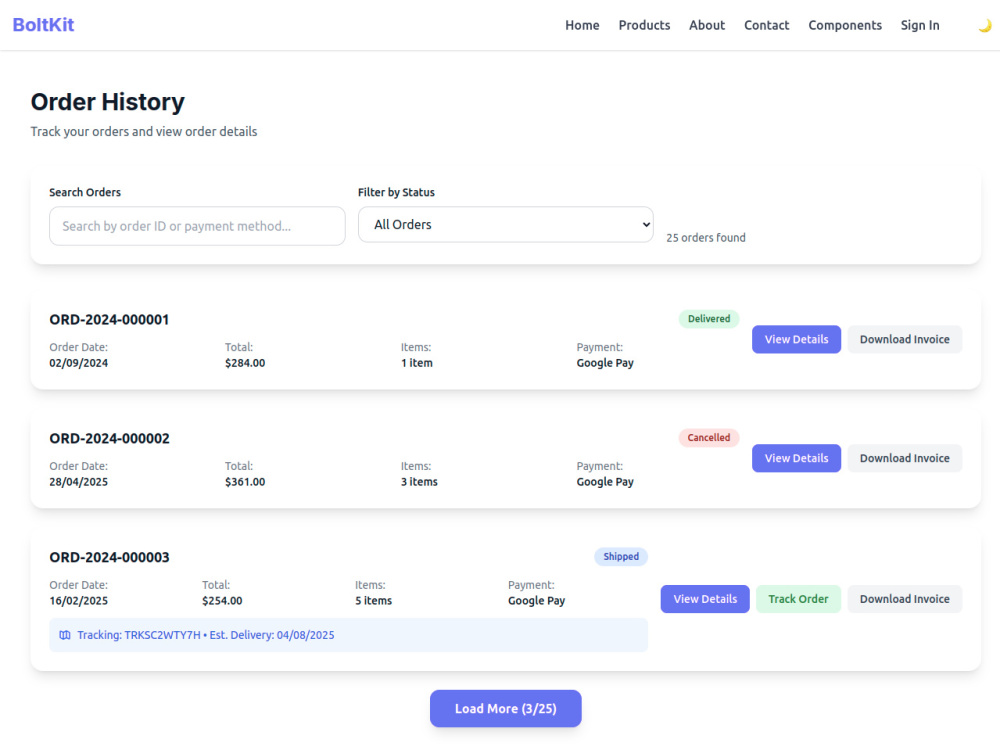
Task: Click the Shipped status badge
Action: pyautogui.click(x=621, y=557)
